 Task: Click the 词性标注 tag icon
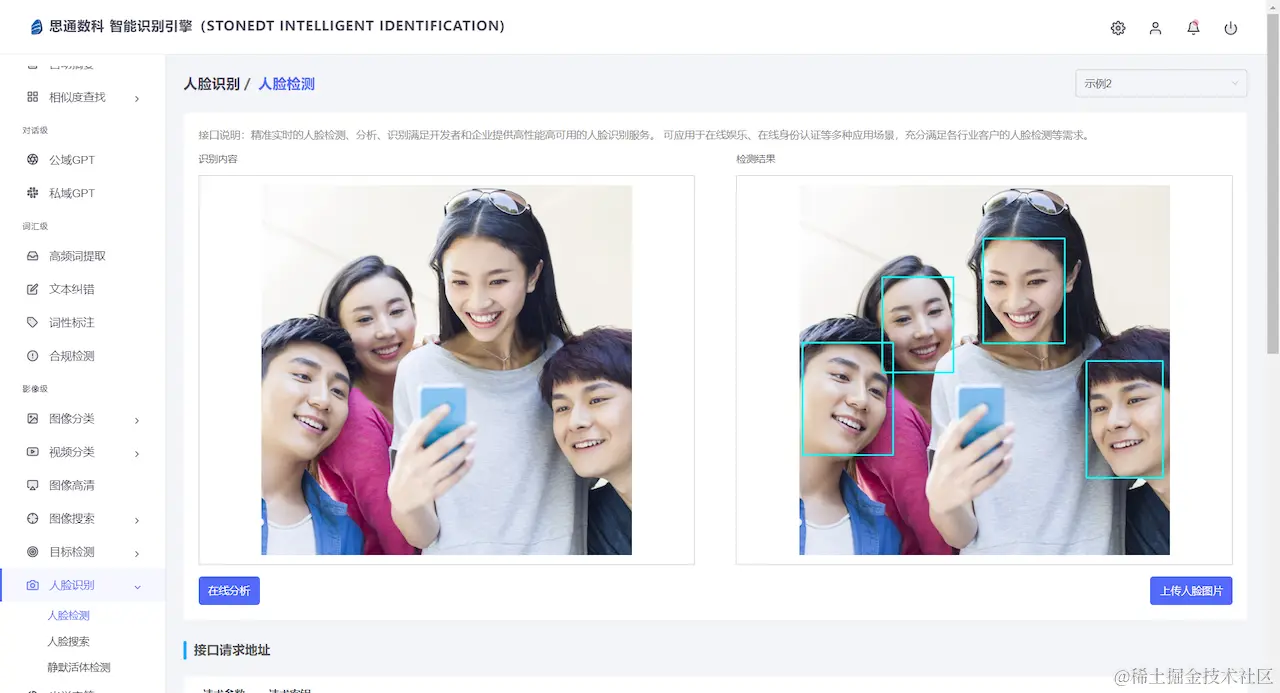pyautogui.click(x=32, y=322)
